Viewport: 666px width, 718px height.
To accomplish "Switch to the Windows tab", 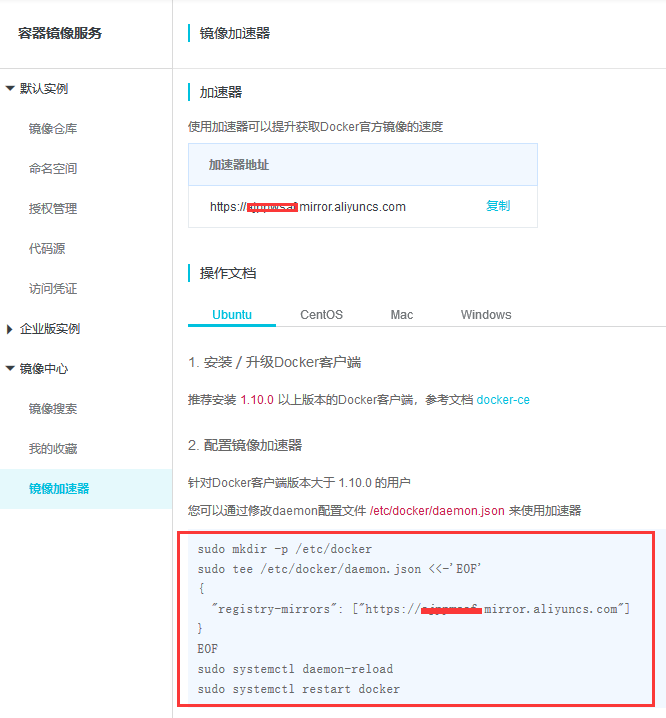I will tap(486, 315).
